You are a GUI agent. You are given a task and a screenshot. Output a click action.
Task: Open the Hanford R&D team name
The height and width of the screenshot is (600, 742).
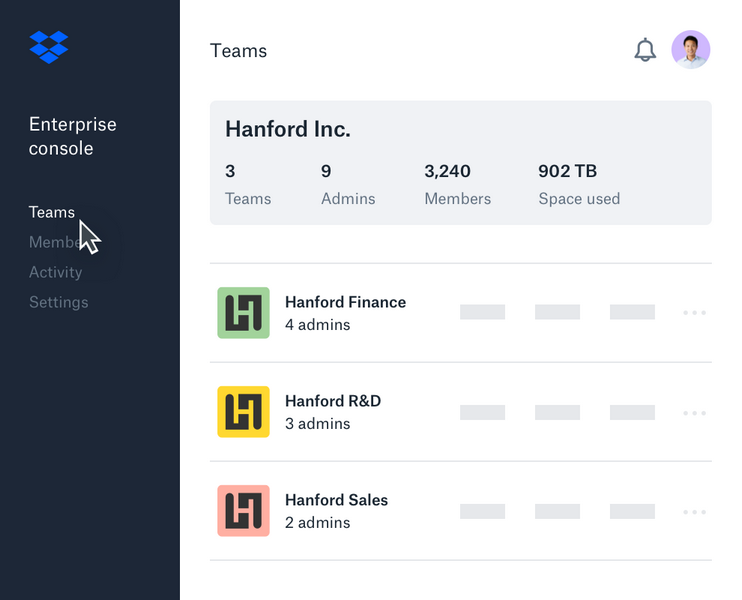332,401
